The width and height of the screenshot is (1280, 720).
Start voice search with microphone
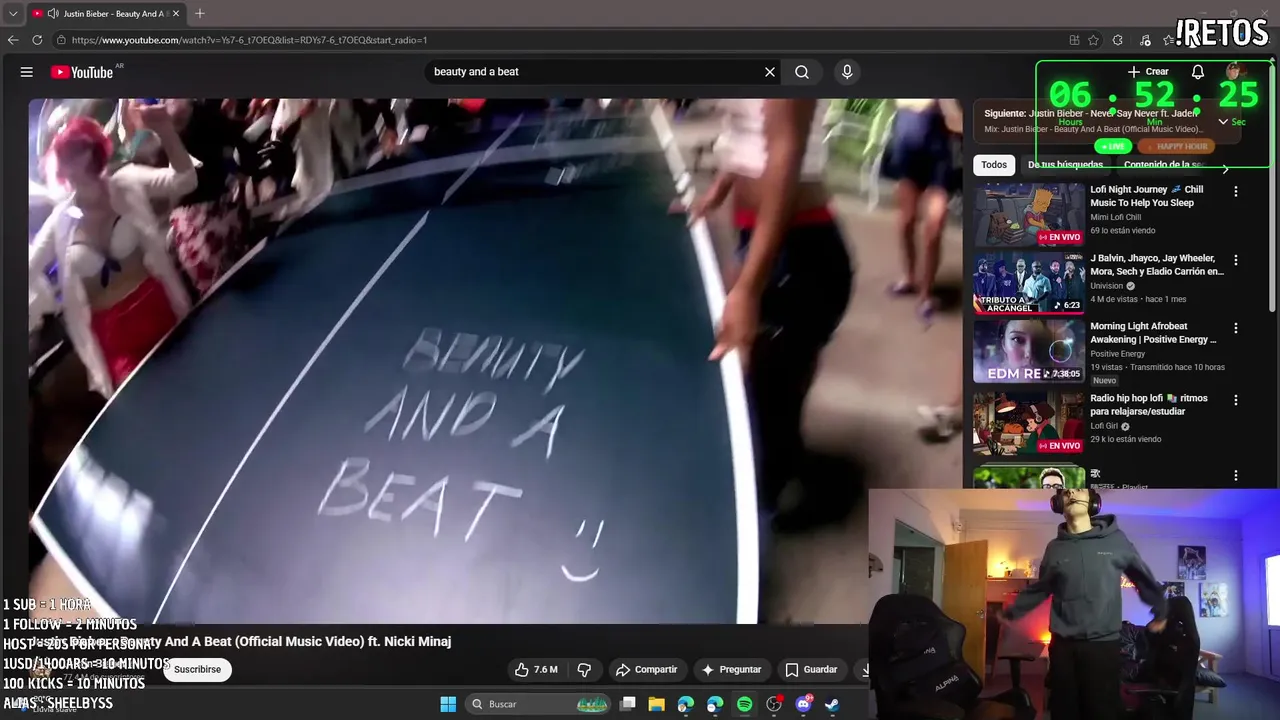(847, 72)
